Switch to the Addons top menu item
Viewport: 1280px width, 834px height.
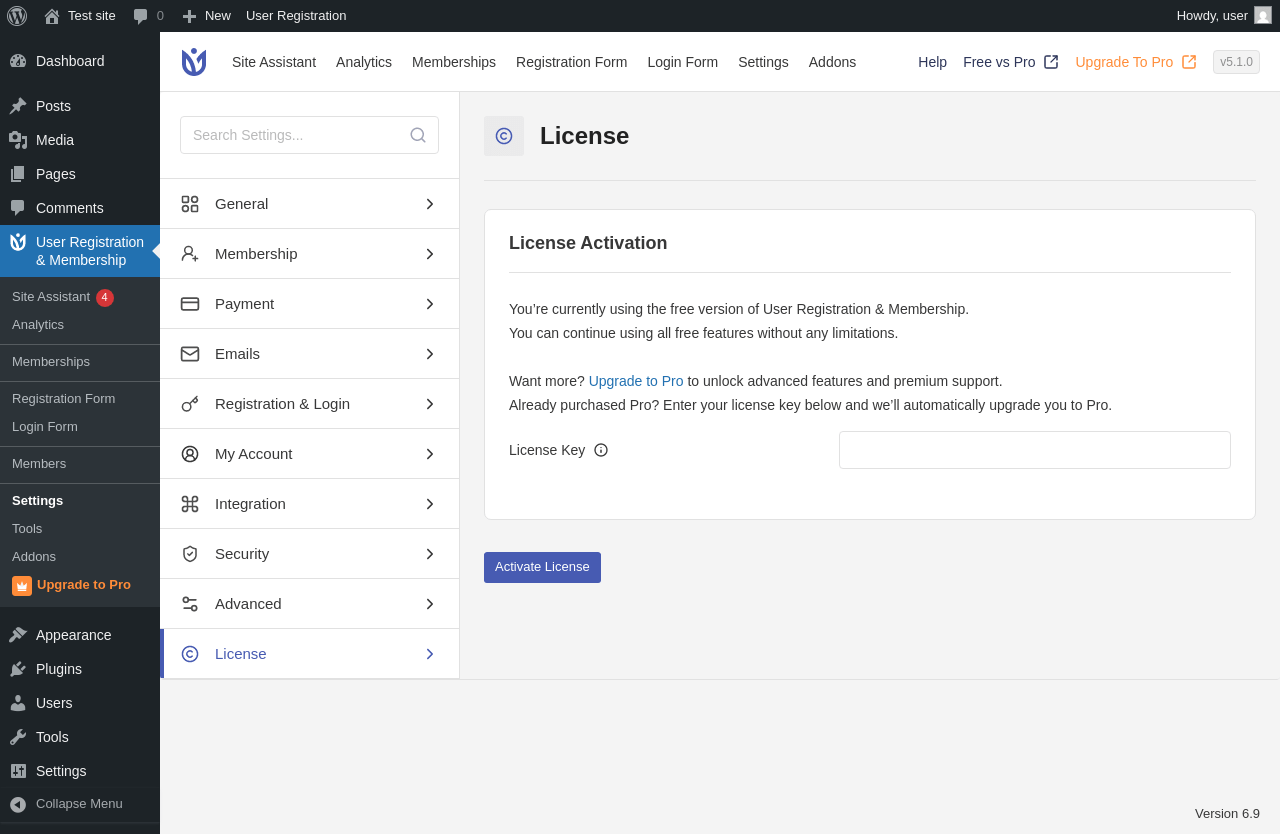(832, 62)
